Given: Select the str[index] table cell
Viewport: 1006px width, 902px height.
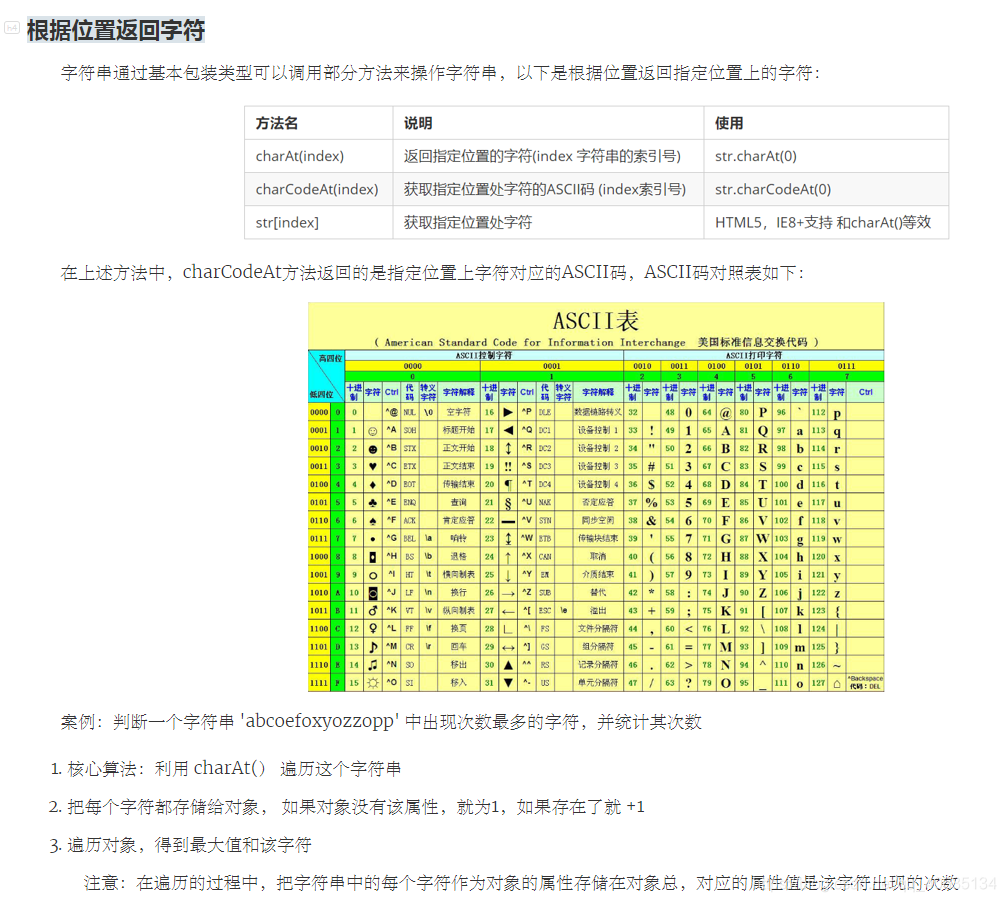Looking at the screenshot, I should tap(319, 223).
